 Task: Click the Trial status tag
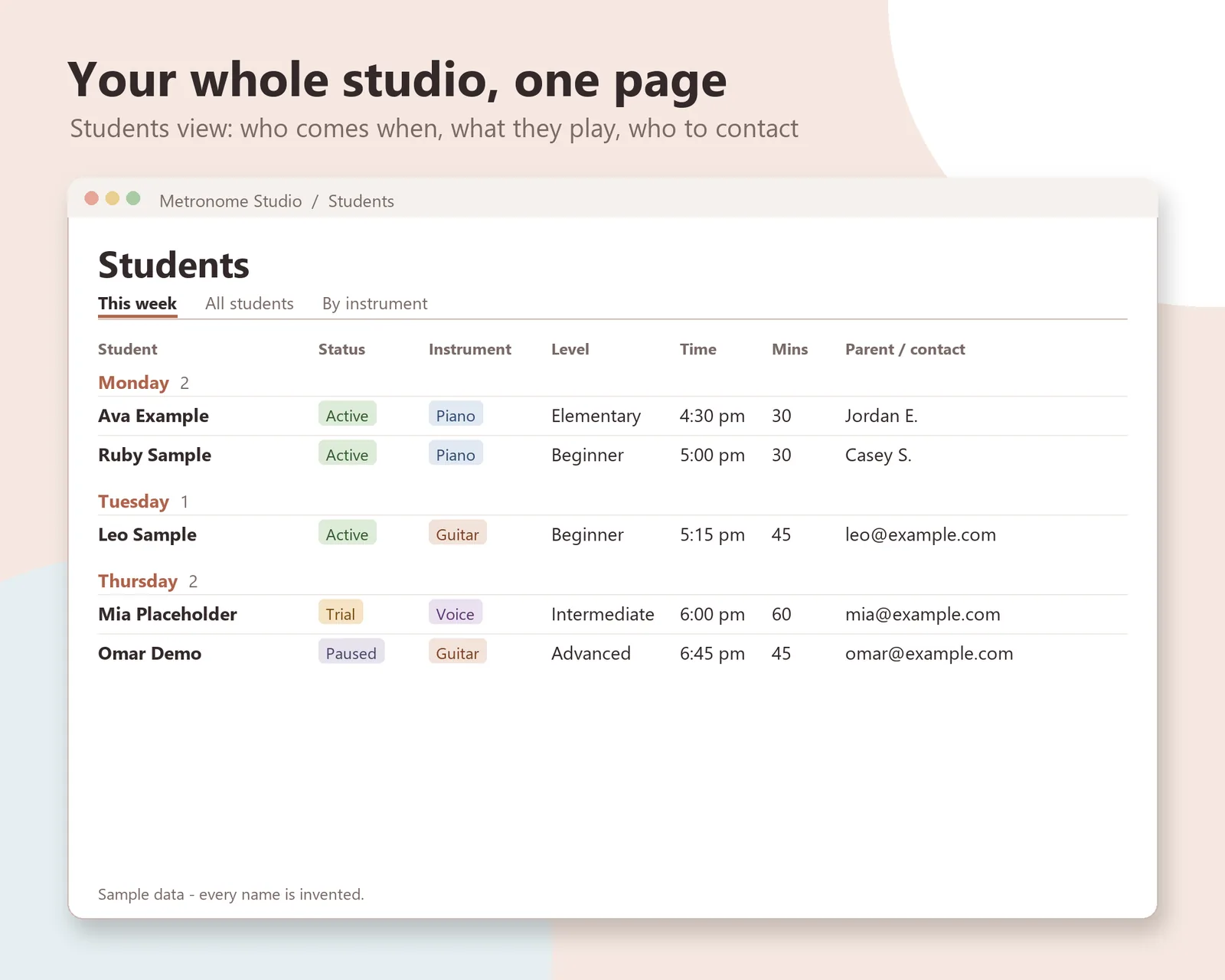pos(341,612)
